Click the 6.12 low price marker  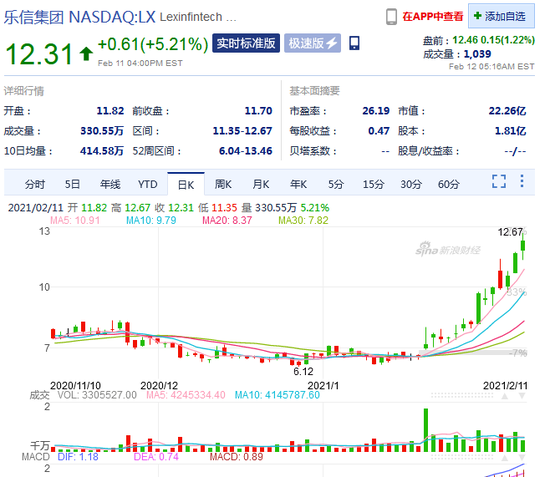pos(303,371)
